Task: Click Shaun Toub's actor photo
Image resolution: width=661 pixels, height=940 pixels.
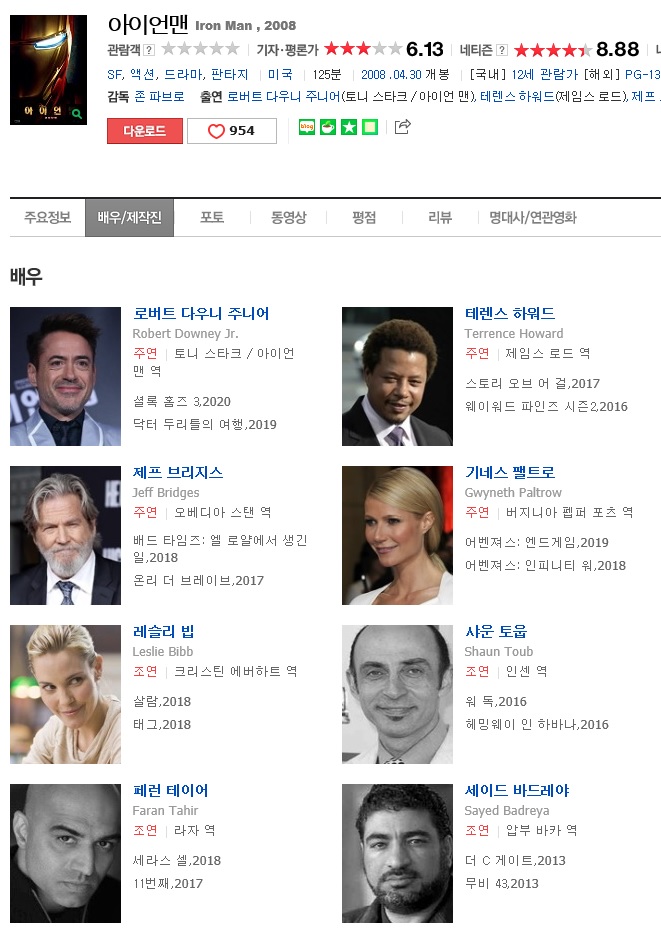Action: pyautogui.click(x=397, y=694)
